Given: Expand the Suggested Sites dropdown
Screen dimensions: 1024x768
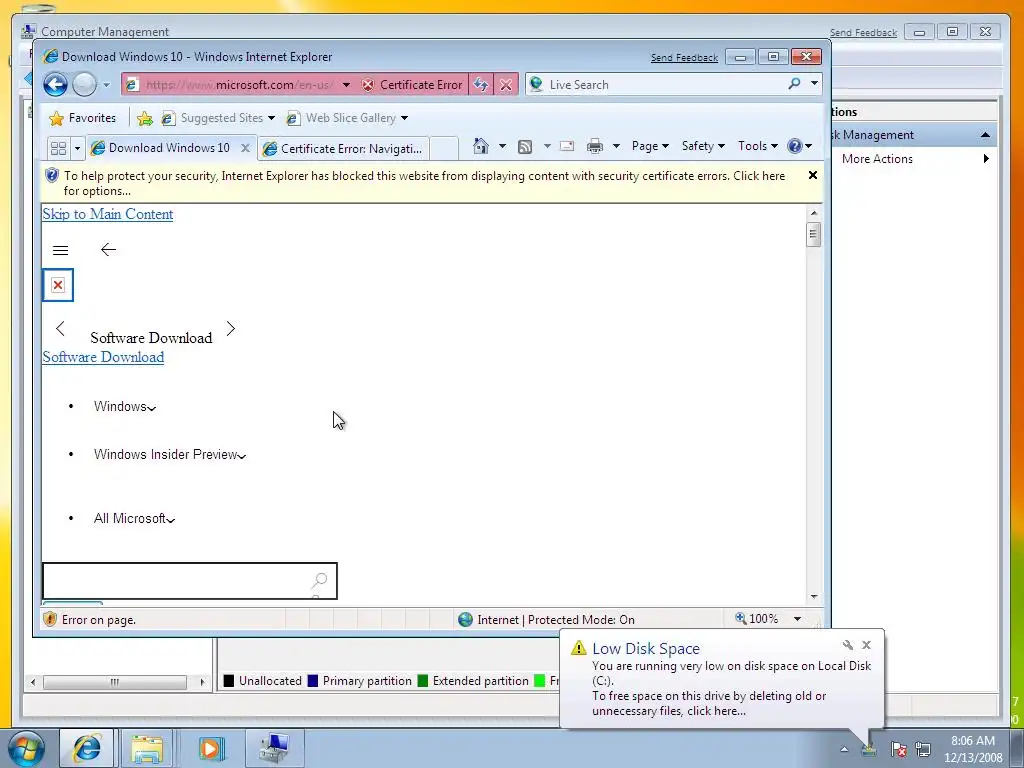Looking at the screenshot, I should (271, 118).
